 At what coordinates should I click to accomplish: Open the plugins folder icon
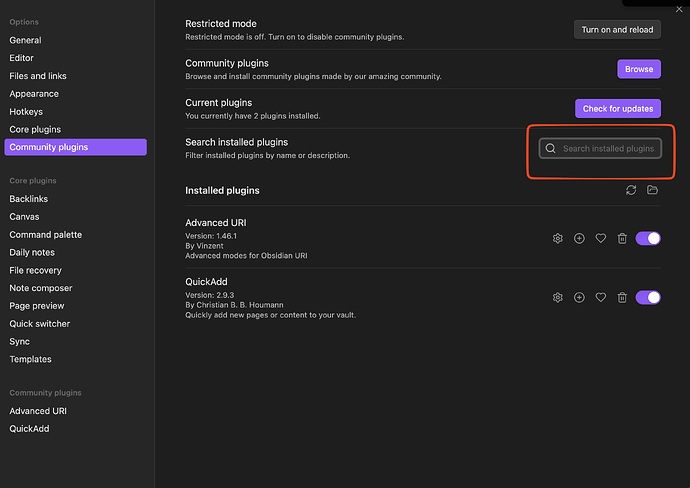click(653, 190)
